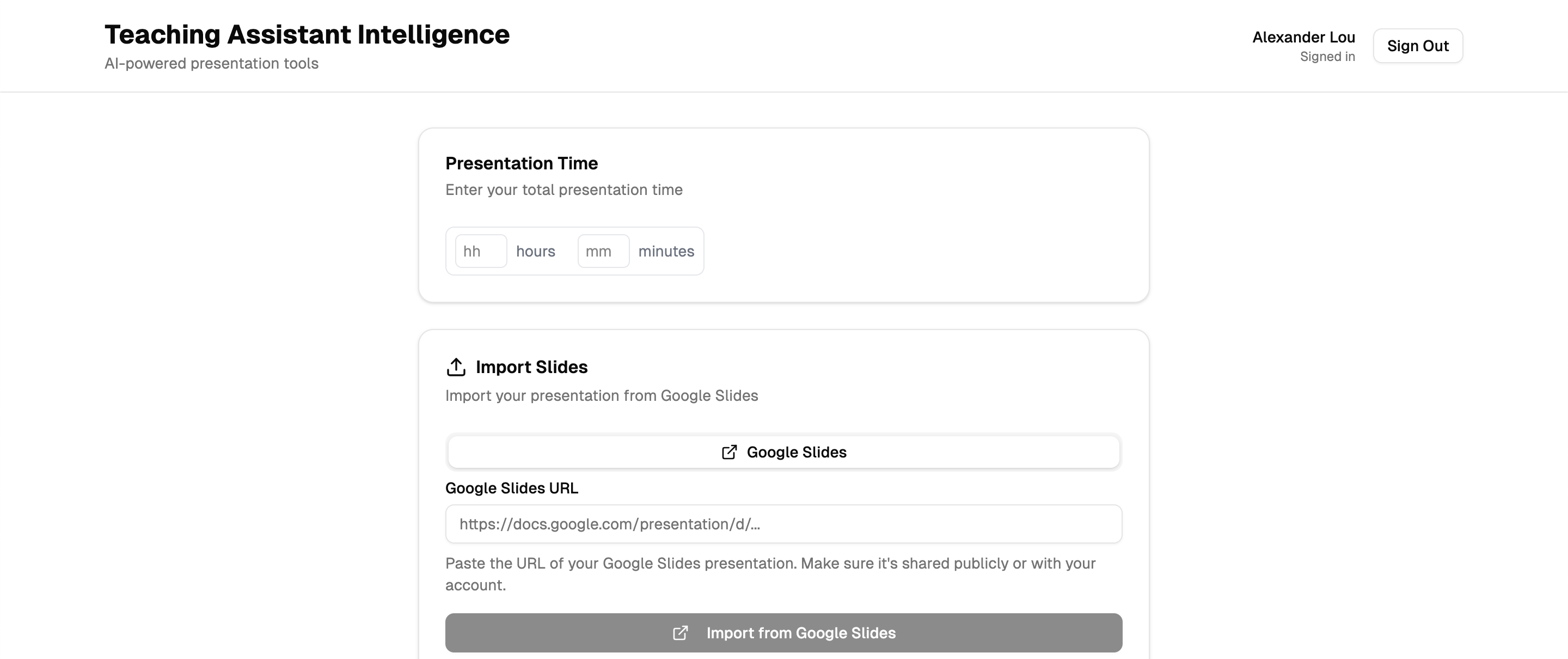Click the Google Slides URL text box
Image resolution: width=1568 pixels, height=659 pixels.
click(x=783, y=524)
